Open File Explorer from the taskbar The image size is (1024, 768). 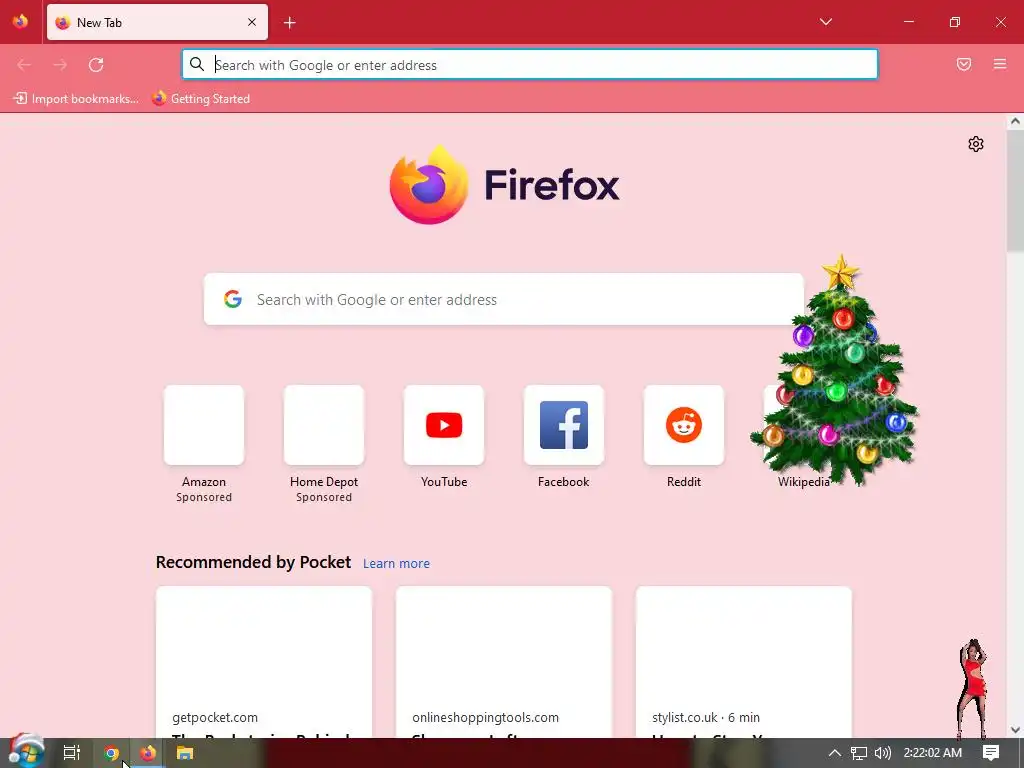185,753
